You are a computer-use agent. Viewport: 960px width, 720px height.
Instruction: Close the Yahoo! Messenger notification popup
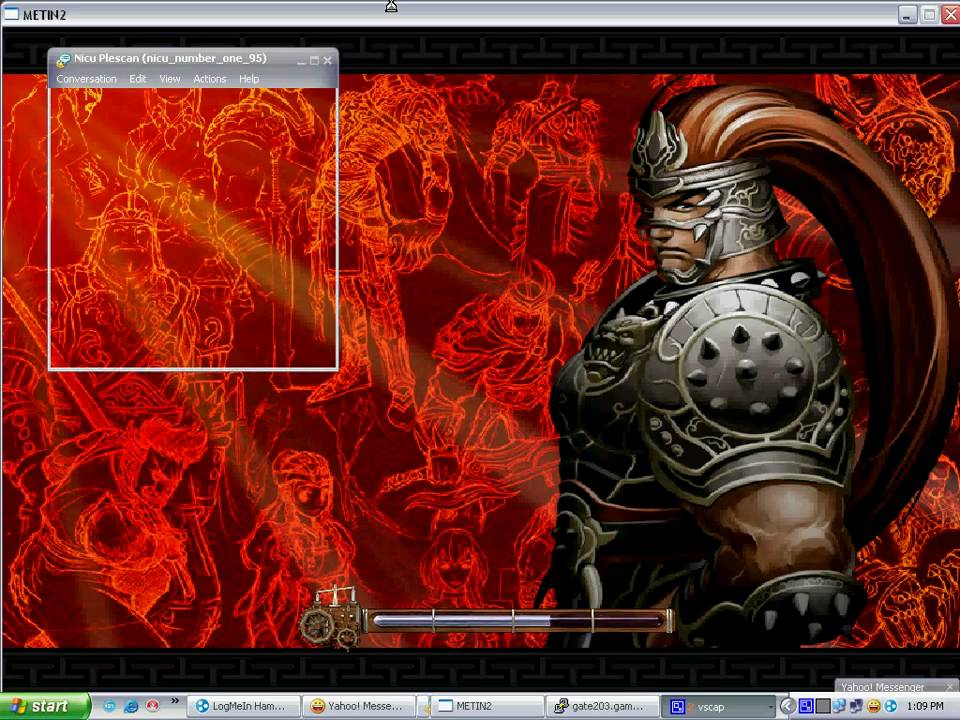tap(951, 687)
